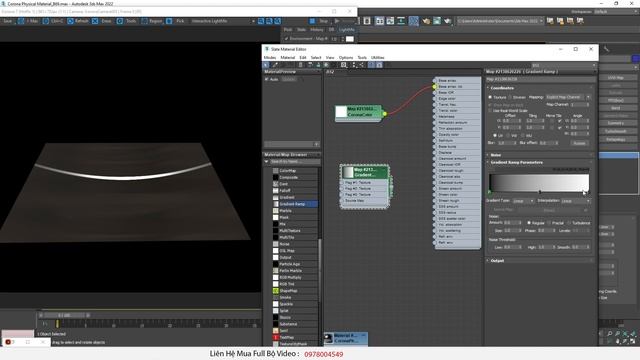Viewport: 640px width, 360px height.
Task: Expand the Noise rollout
Action: pyautogui.click(x=496, y=155)
